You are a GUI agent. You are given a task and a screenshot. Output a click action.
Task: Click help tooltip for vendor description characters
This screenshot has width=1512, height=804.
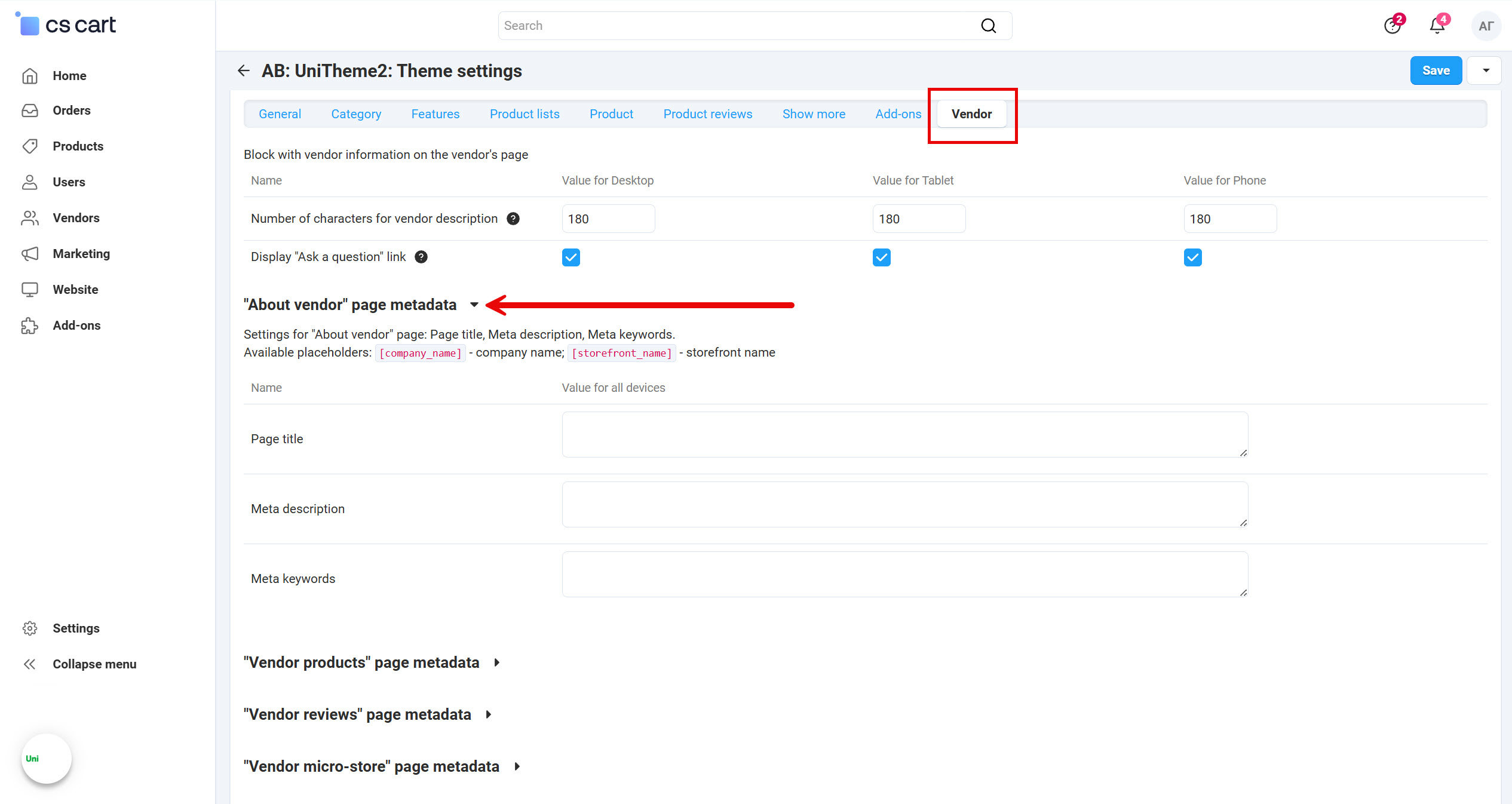tap(513, 219)
